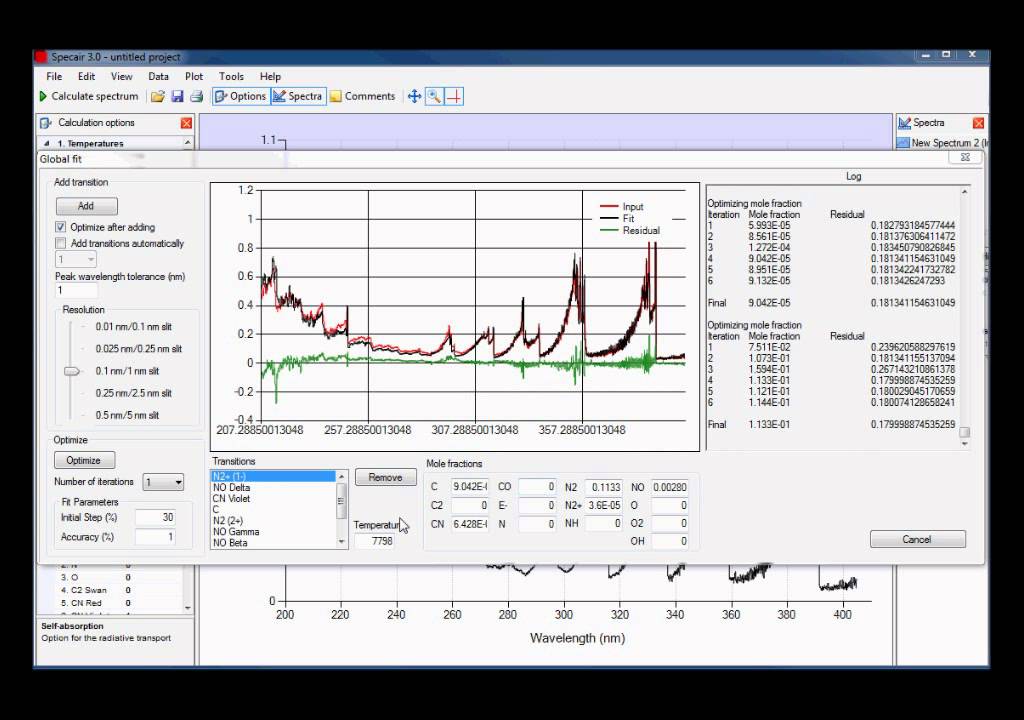Click the Add transition button
The width and height of the screenshot is (1024, 720).
coord(86,206)
